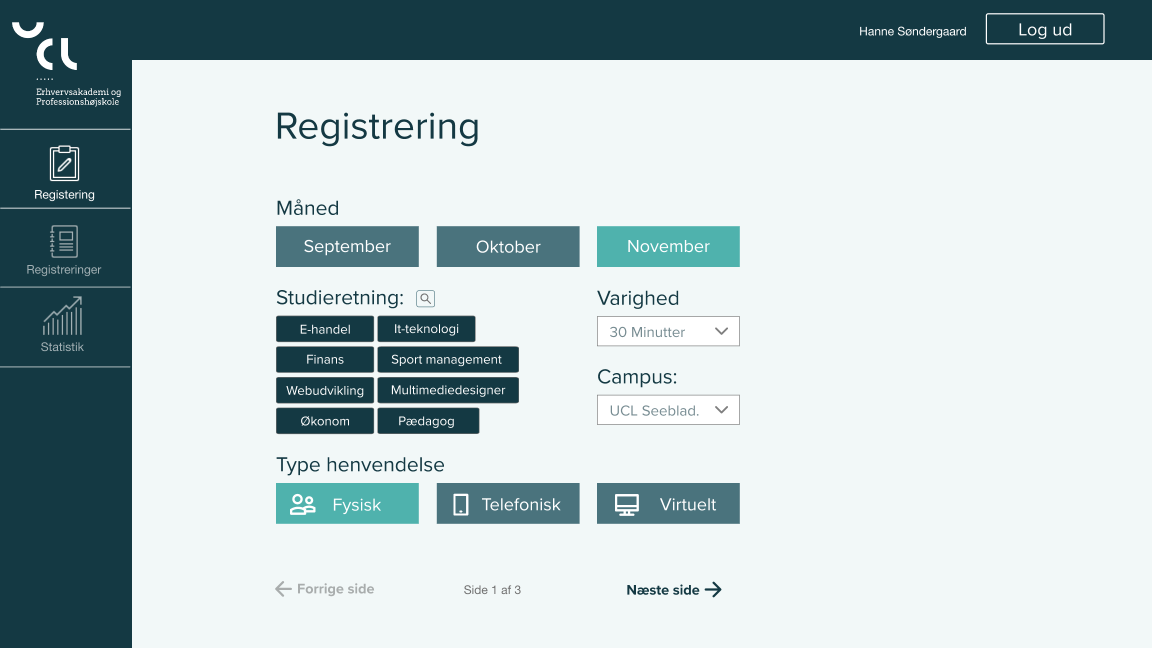Click the Log ud button
1152x648 pixels.
(1045, 29)
